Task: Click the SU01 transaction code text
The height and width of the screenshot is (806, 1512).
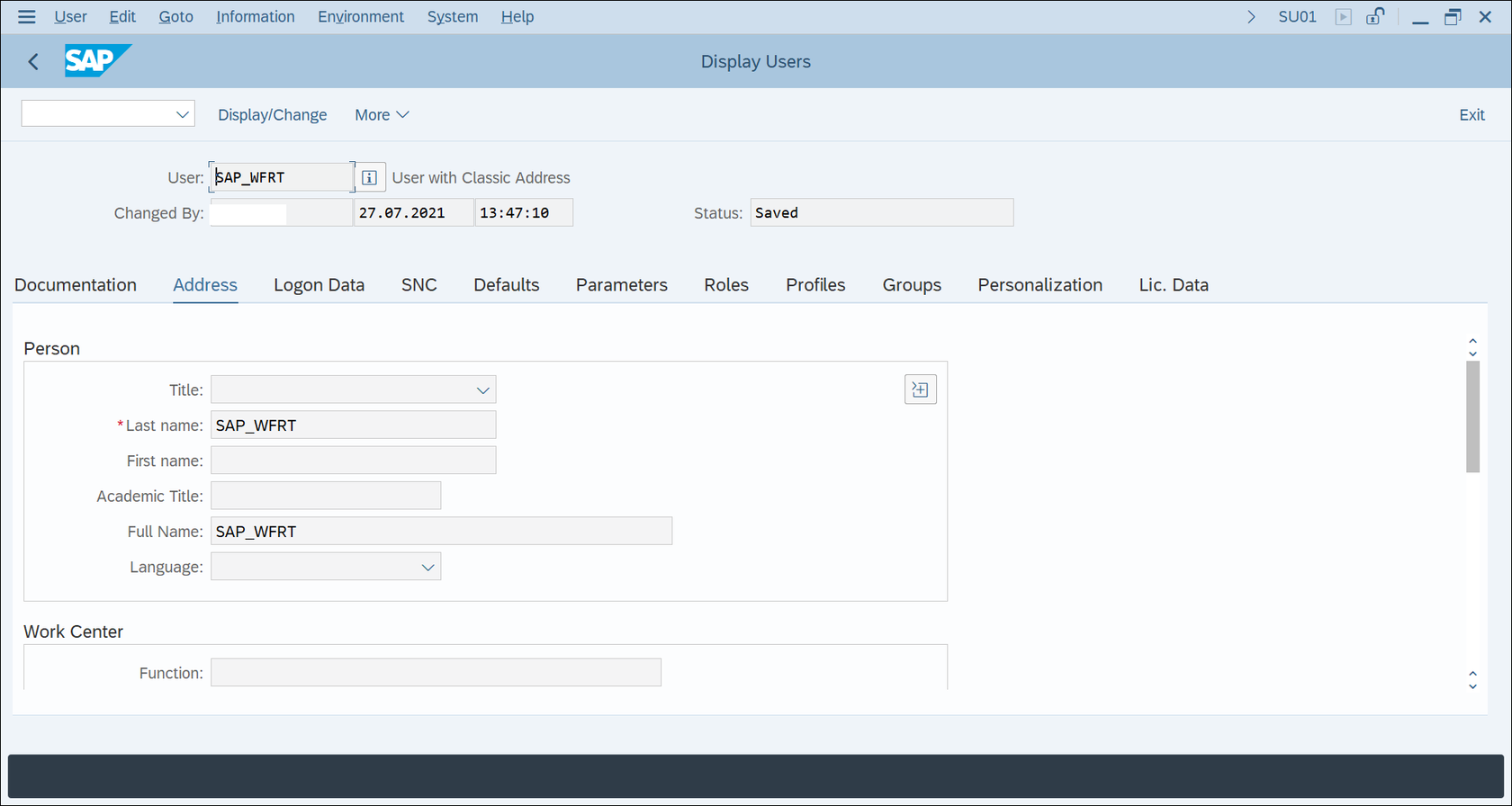Action: (x=1297, y=17)
